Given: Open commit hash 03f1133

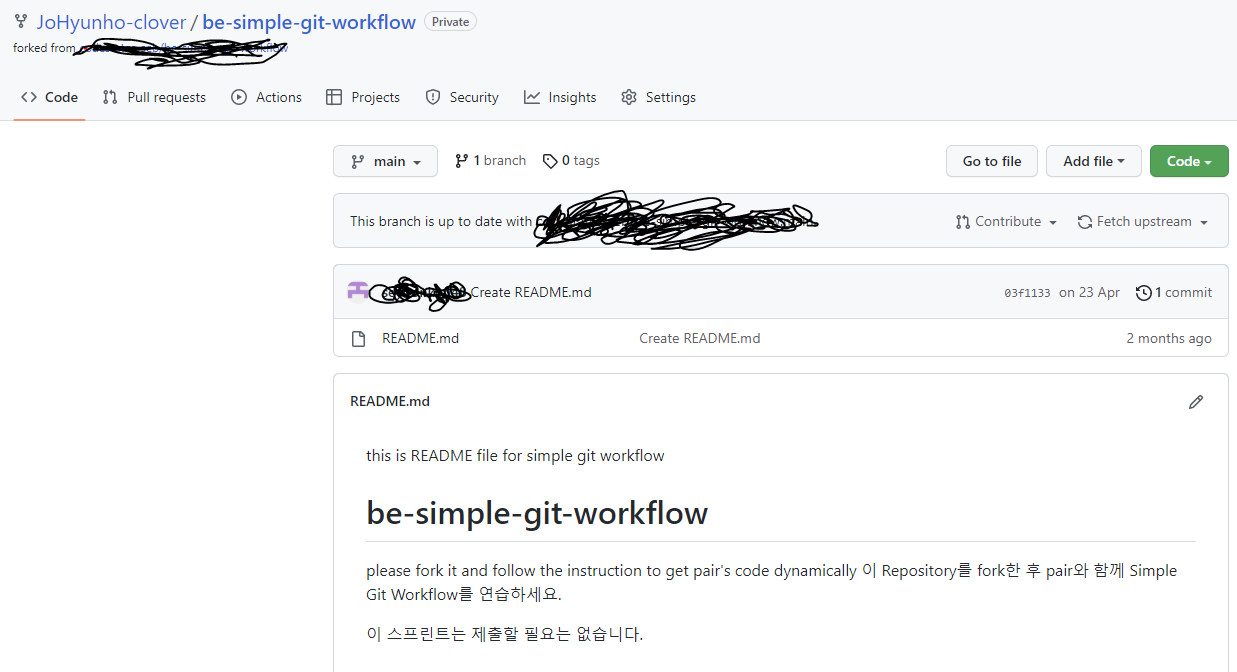Looking at the screenshot, I should click(x=1027, y=293).
